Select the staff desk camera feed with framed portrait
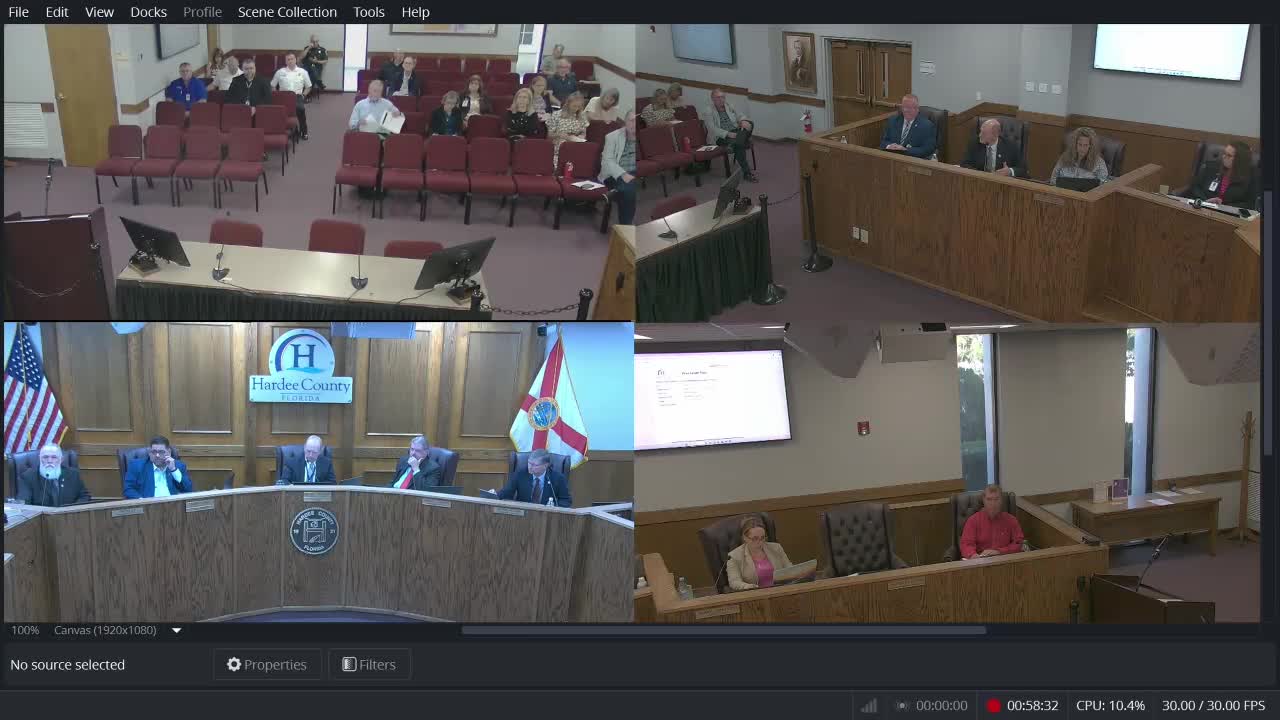The width and height of the screenshot is (1280, 720). point(948,172)
